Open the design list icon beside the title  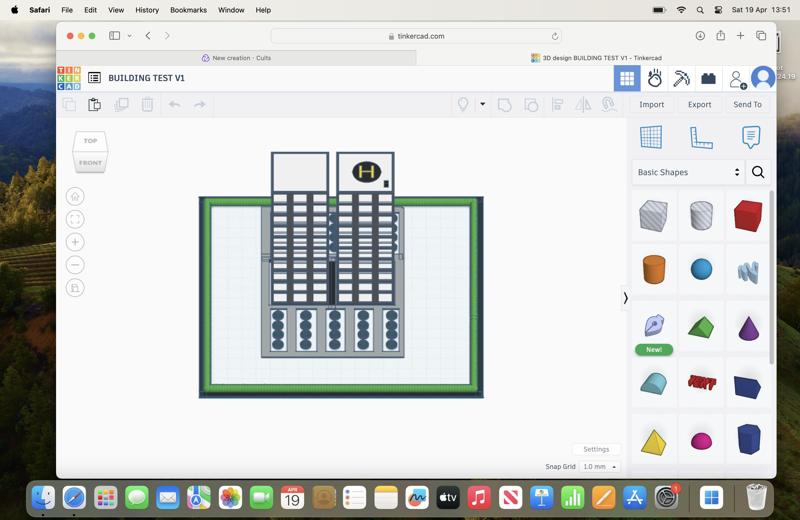tap(94, 78)
